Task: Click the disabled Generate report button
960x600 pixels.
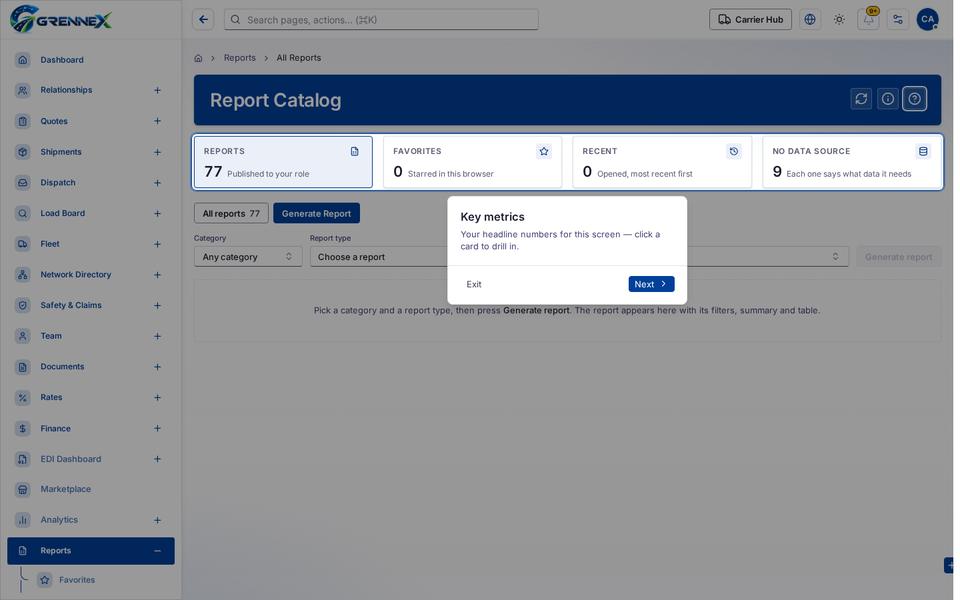Action: click(x=898, y=257)
